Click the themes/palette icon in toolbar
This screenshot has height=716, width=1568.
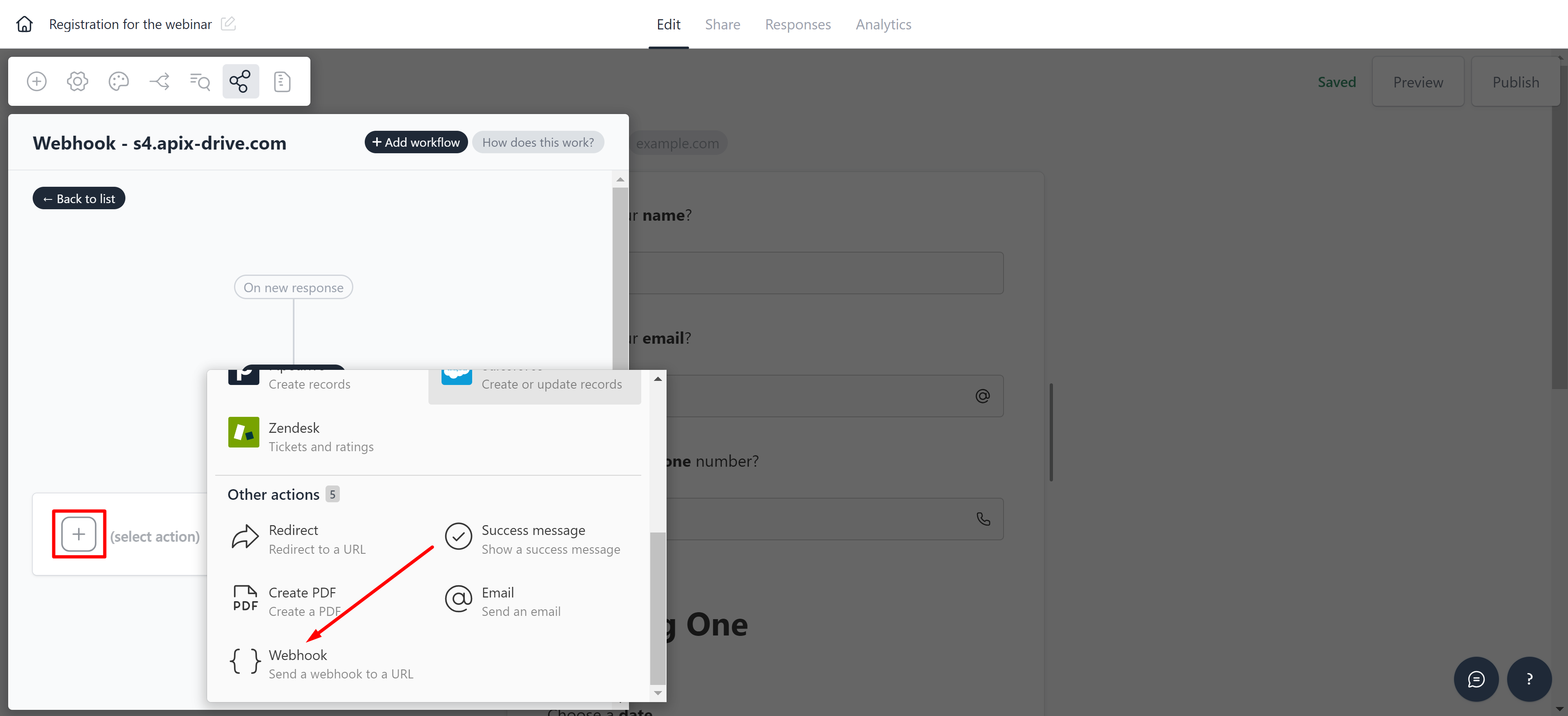(x=119, y=81)
